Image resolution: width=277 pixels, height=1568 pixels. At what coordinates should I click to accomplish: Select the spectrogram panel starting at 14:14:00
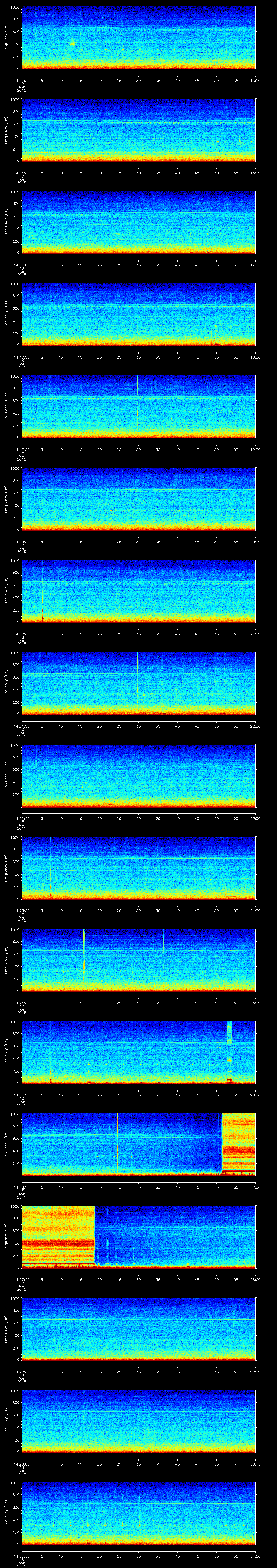139,38
